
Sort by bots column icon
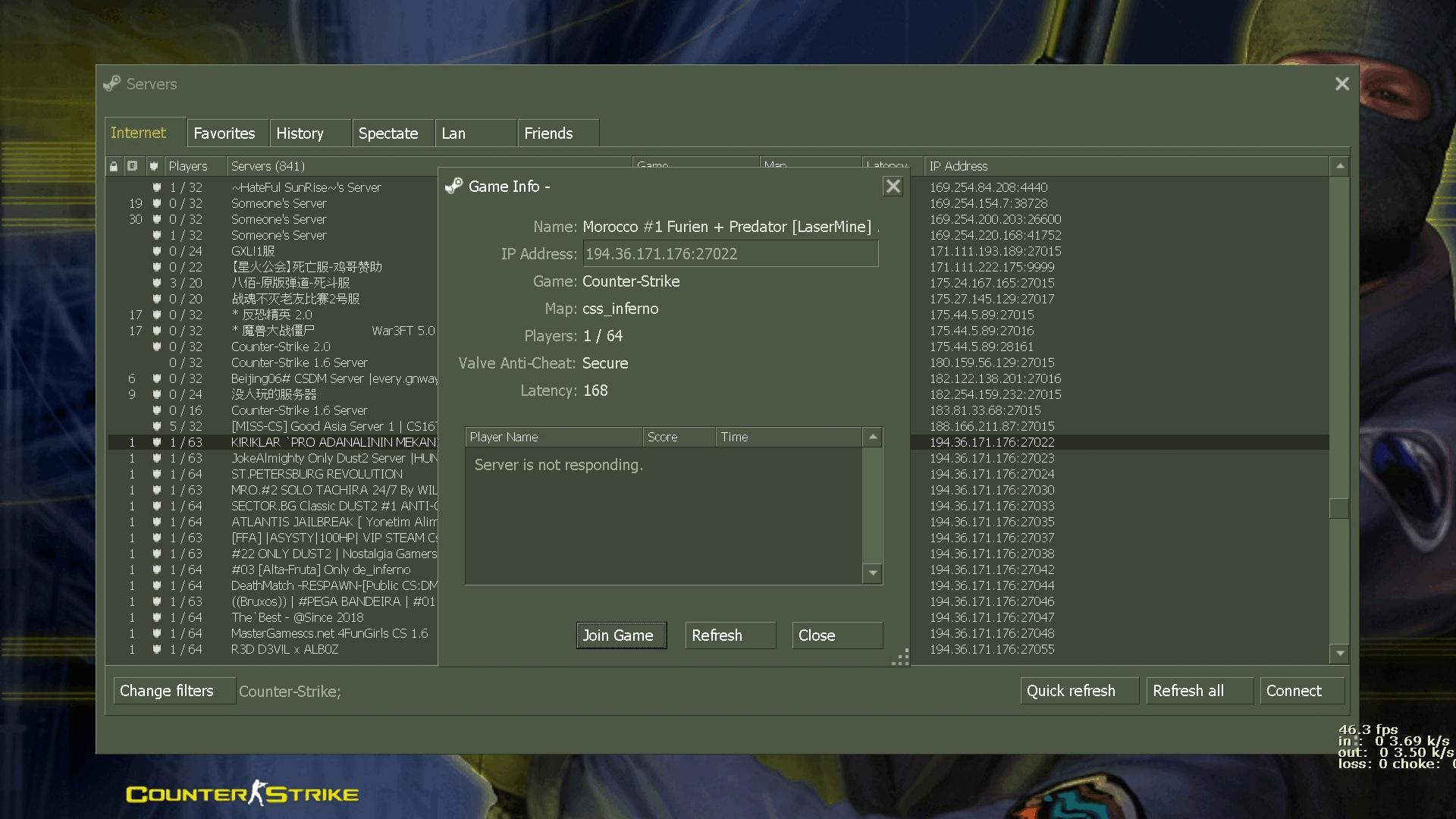click(x=133, y=166)
